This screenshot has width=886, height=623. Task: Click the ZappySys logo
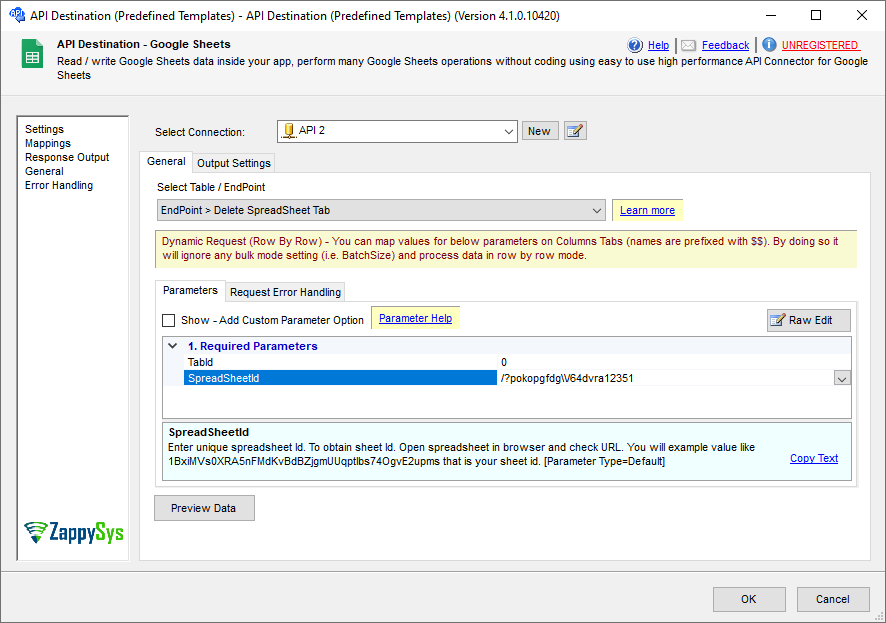point(73,533)
